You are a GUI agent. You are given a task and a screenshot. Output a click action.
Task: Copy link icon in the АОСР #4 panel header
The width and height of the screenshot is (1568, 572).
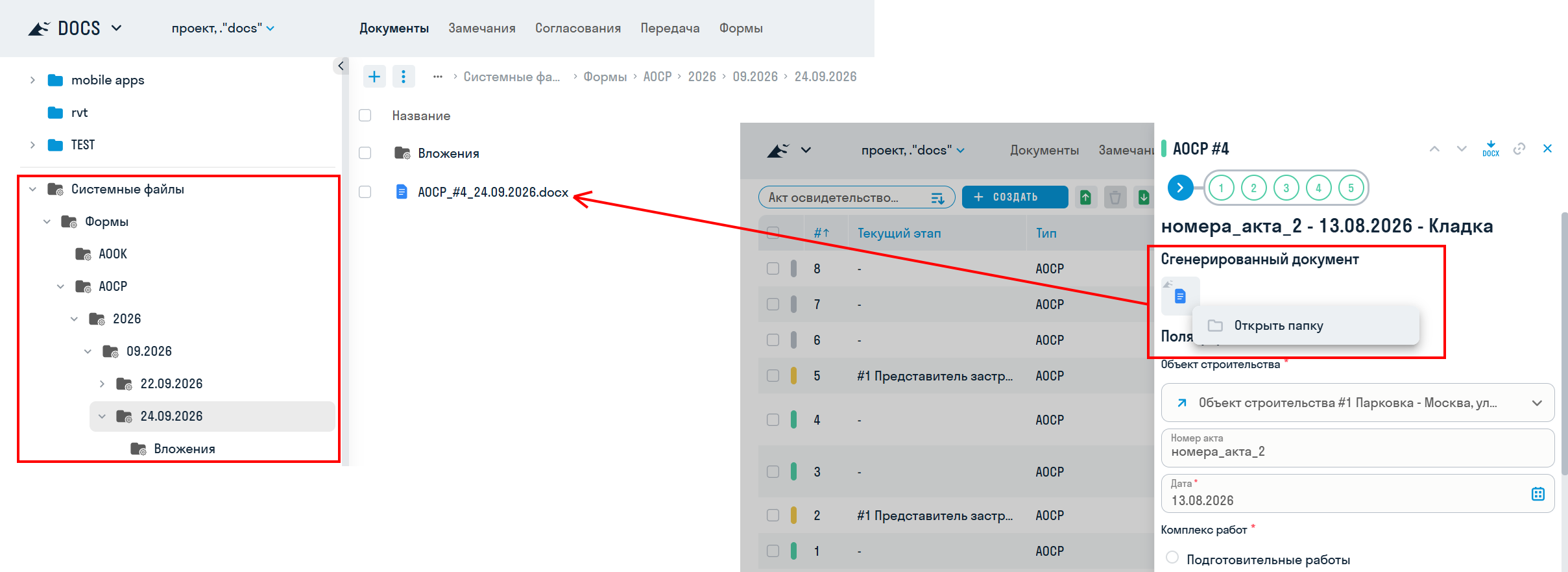1519,149
